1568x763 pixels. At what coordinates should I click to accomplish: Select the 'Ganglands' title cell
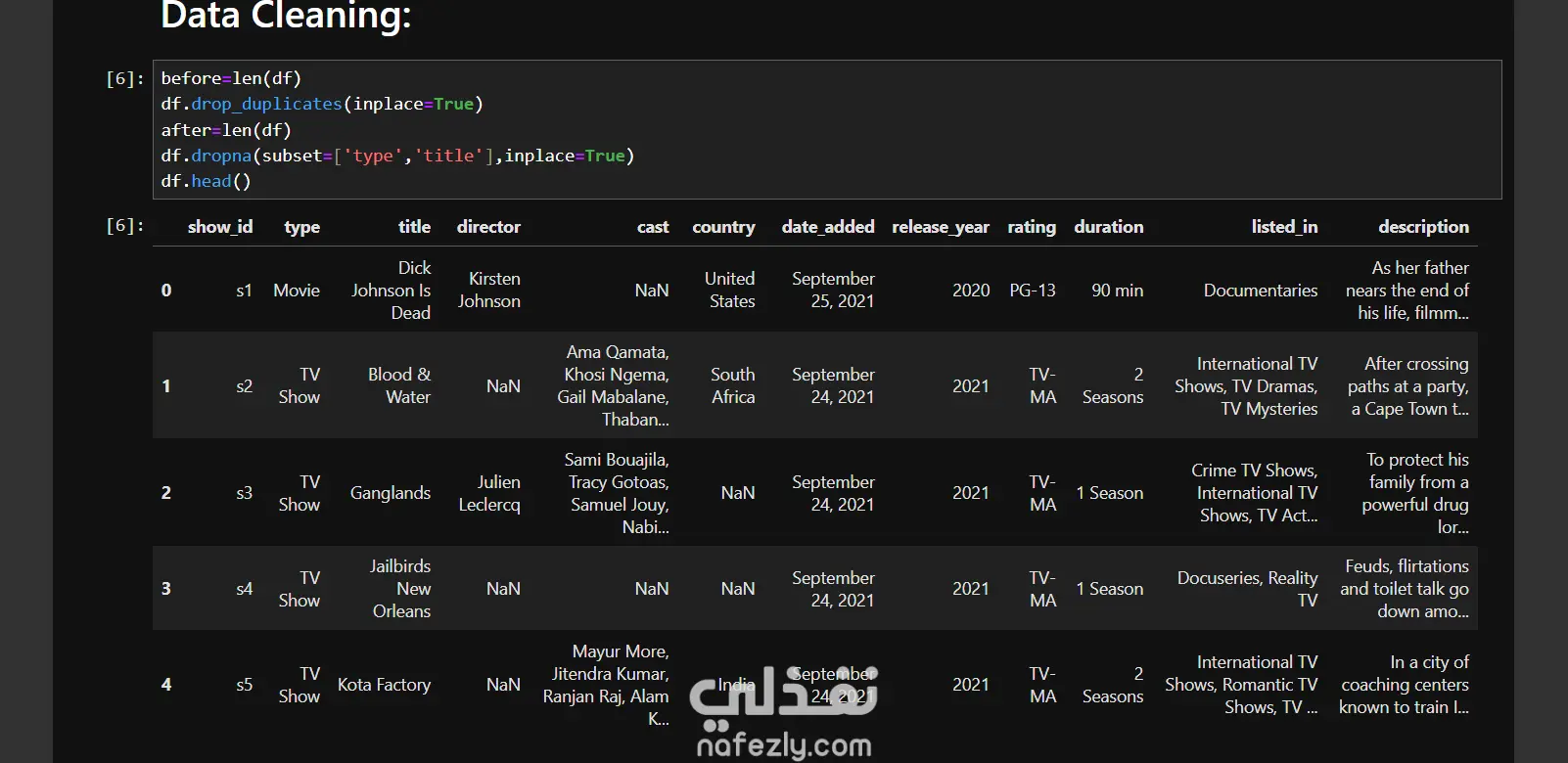(391, 493)
